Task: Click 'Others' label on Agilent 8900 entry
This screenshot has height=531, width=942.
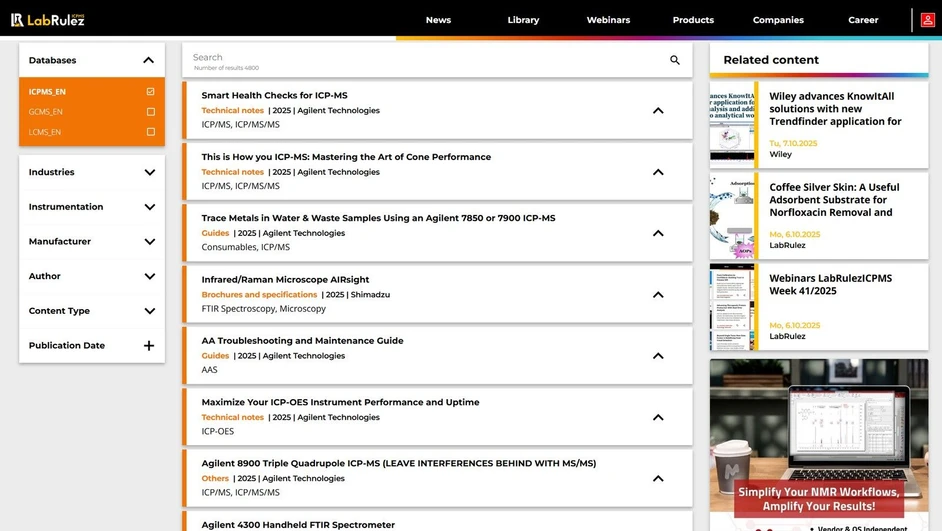Action: [x=215, y=478]
